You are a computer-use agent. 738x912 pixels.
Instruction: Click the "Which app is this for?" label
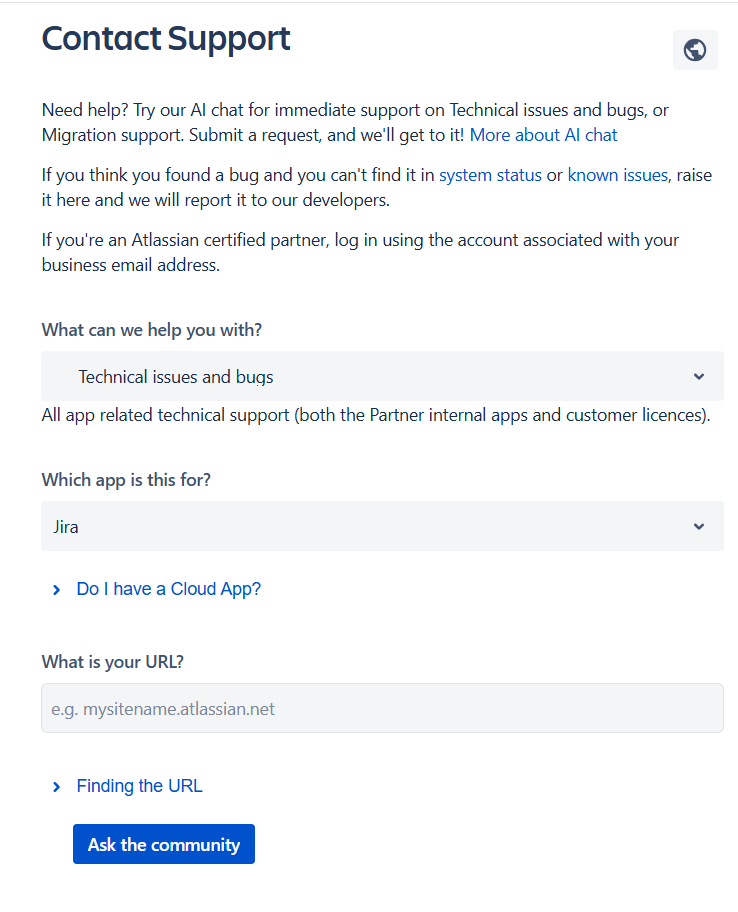coord(126,480)
